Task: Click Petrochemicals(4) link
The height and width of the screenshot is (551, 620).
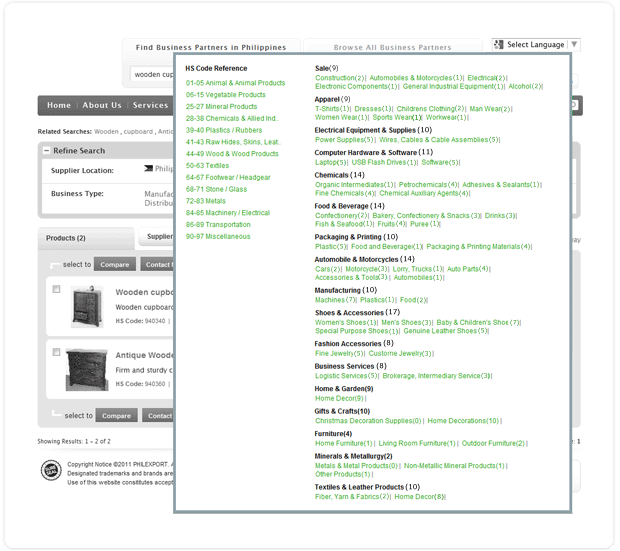Action: point(428,185)
